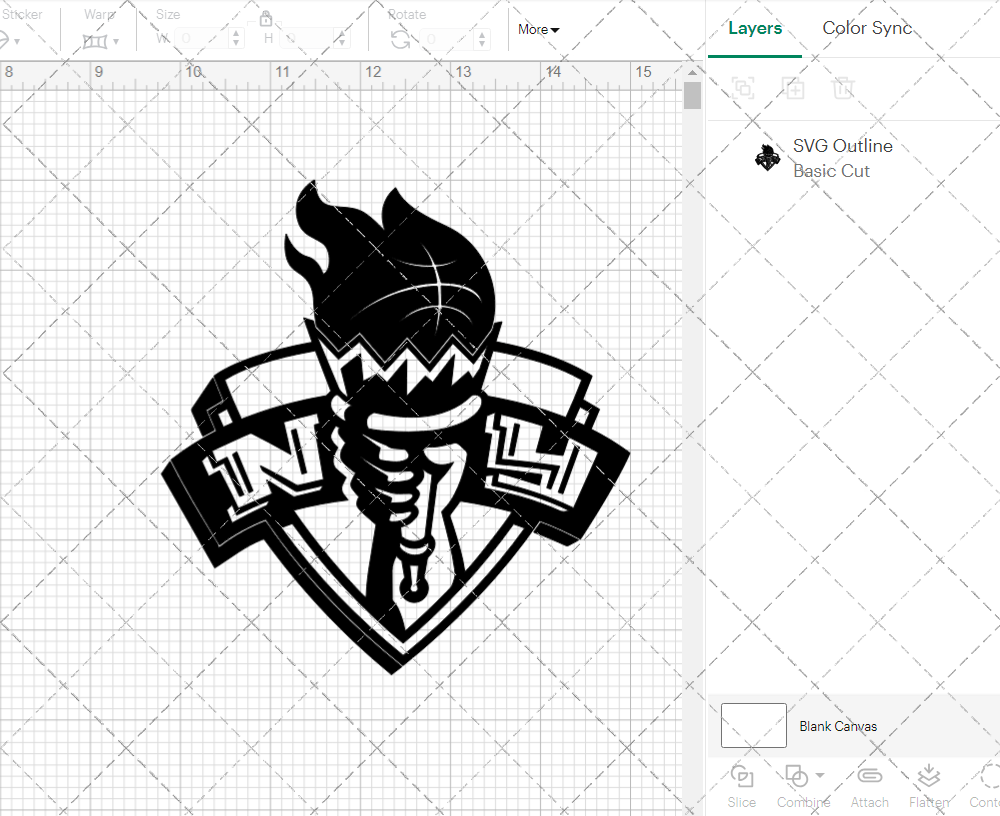Click the Basic Cut operation label

pyautogui.click(x=831, y=171)
